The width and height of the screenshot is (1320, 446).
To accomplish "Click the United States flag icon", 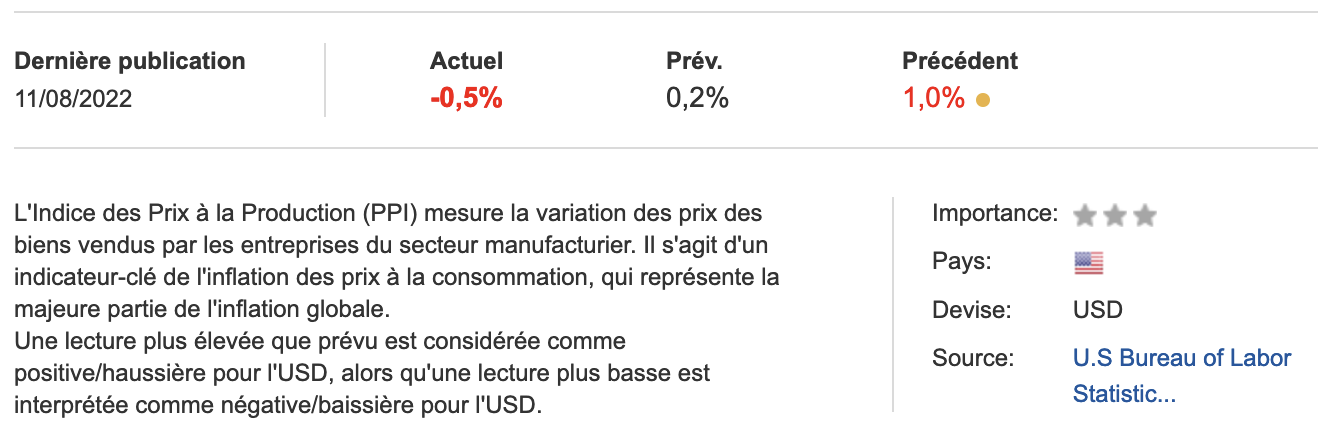I will pyautogui.click(x=1088, y=263).
